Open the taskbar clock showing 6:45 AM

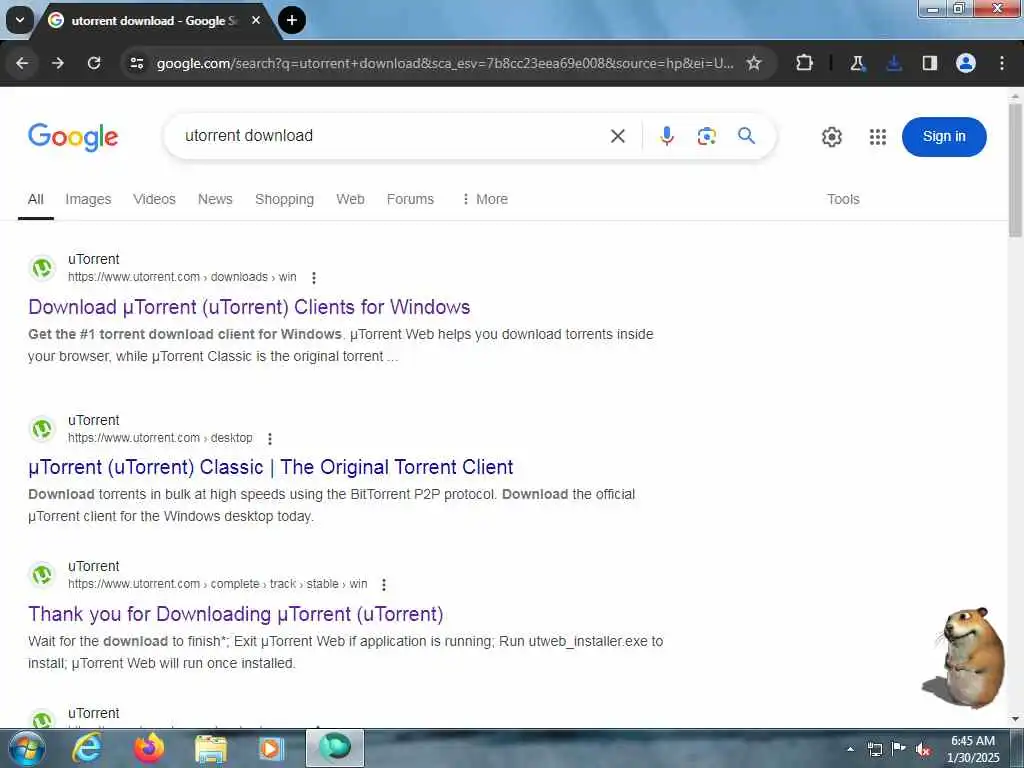(973, 749)
